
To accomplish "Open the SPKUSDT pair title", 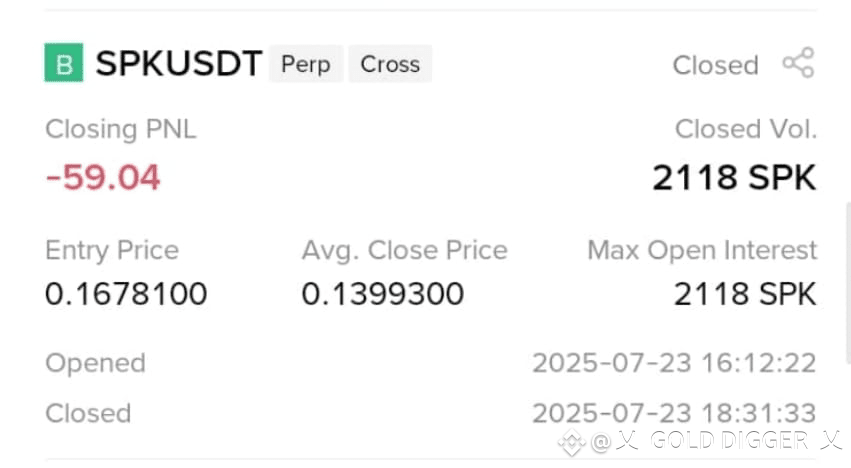I will (x=179, y=64).
